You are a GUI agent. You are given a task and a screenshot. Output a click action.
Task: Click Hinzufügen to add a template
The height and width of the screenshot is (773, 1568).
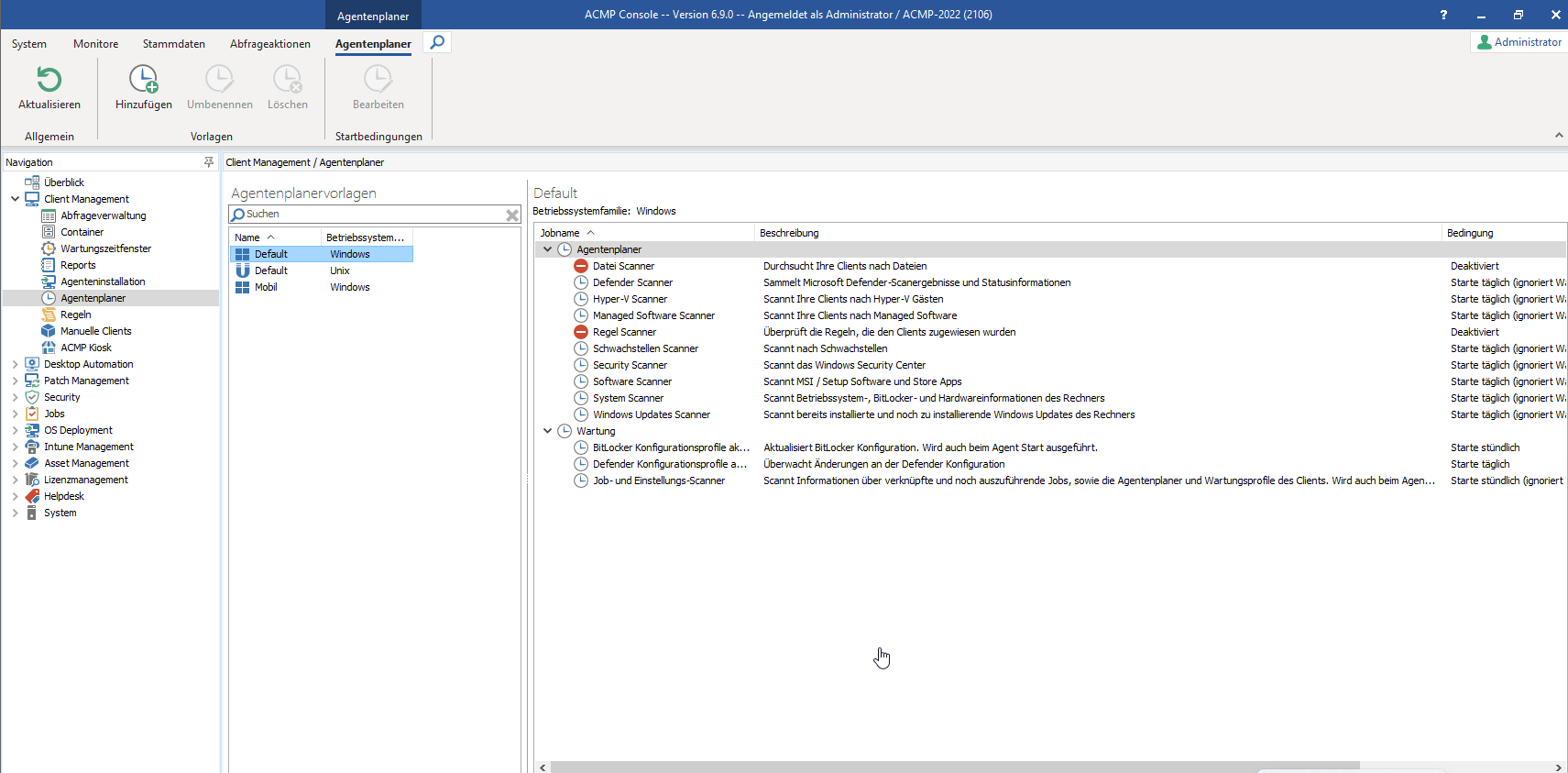tap(143, 81)
